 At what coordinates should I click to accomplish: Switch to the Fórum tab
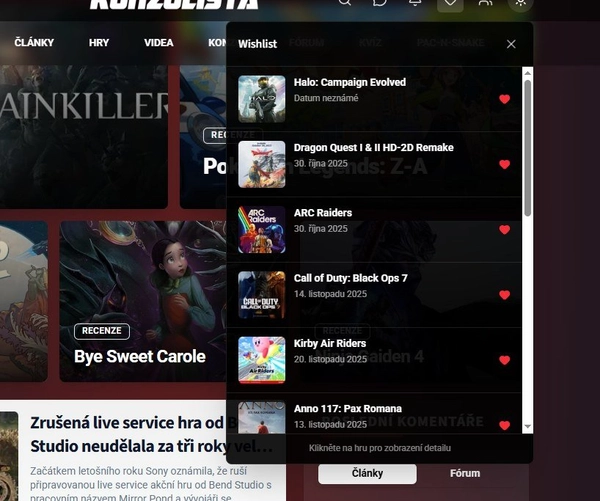[465, 473]
